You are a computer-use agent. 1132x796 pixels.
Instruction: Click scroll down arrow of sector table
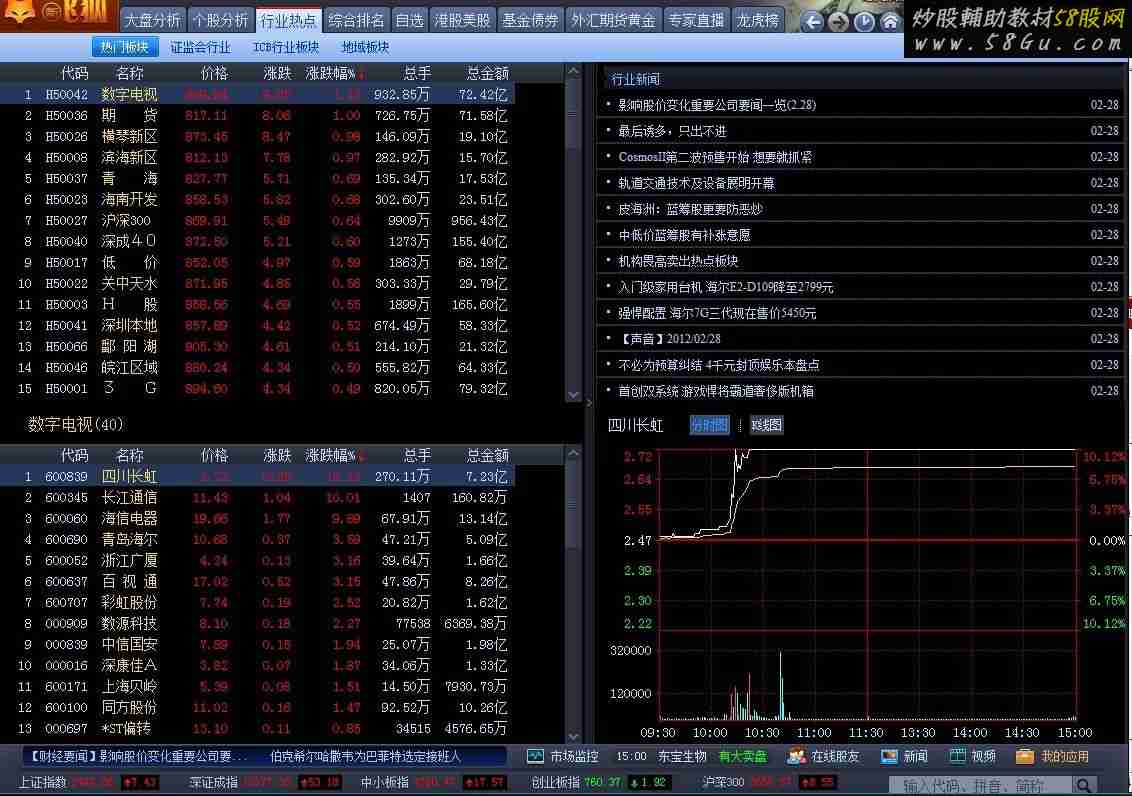(x=573, y=395)
